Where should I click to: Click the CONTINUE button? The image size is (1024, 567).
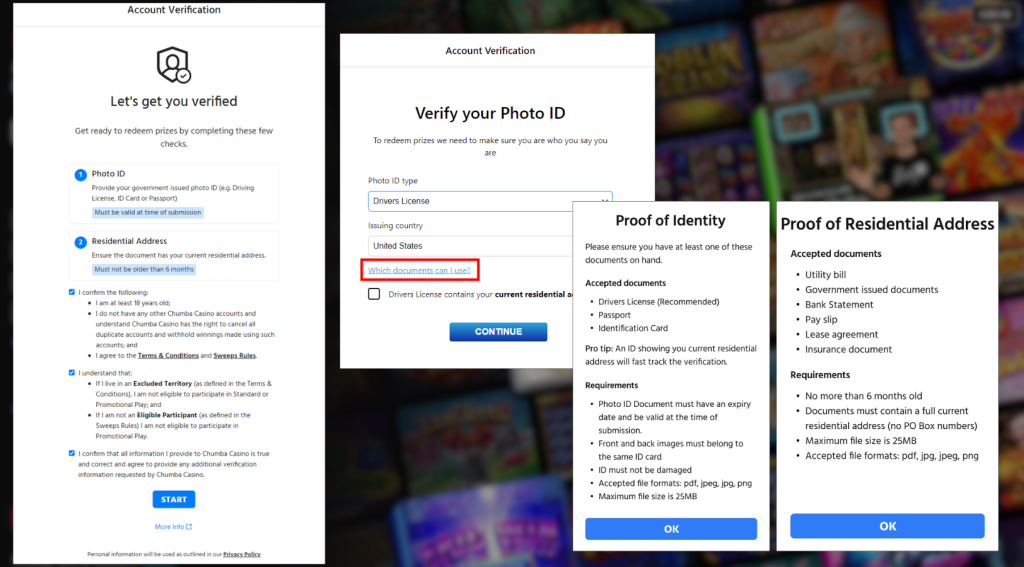coord(498,332)
